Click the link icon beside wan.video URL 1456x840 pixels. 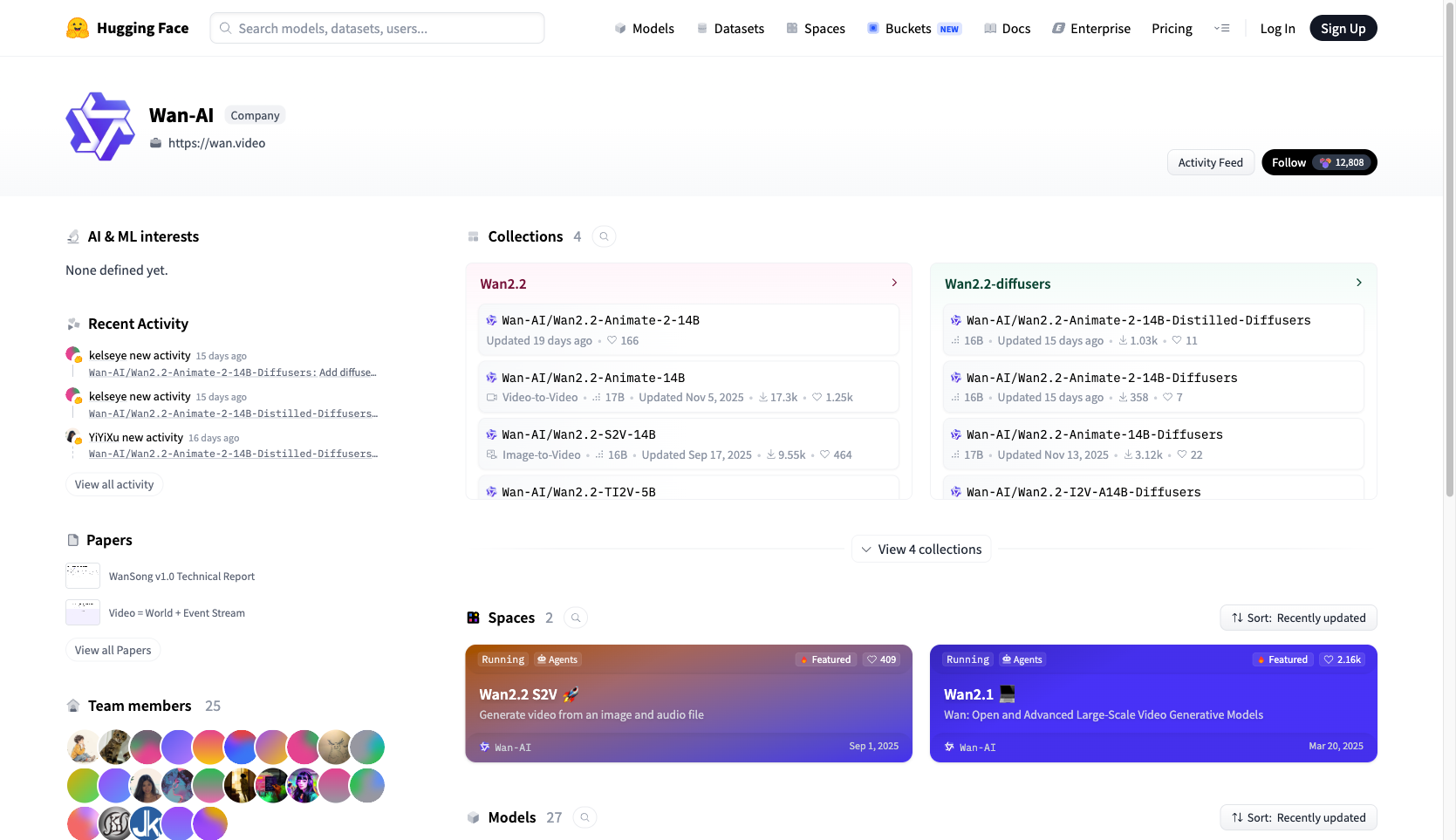[x=155, y=143]
